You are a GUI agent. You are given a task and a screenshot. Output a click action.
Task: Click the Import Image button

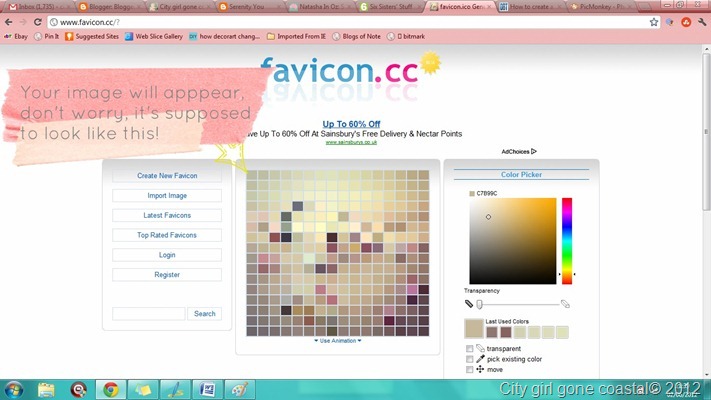click(x=167, y=195)
